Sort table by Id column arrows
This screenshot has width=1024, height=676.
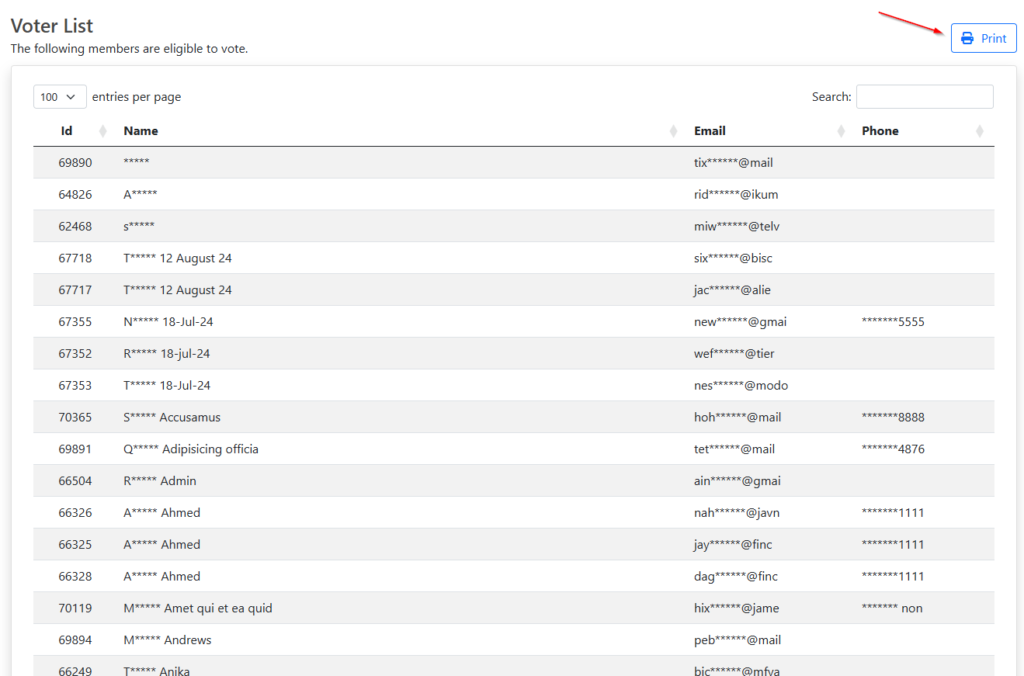tap(103, 131)
